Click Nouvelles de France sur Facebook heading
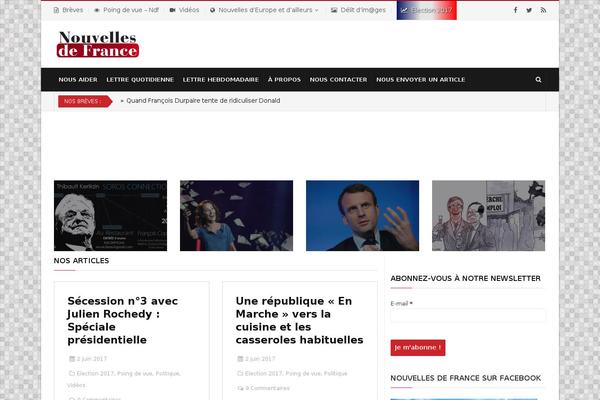Viewport: 600px width, 400px height. pyautogui.click(x=466, y=378)
